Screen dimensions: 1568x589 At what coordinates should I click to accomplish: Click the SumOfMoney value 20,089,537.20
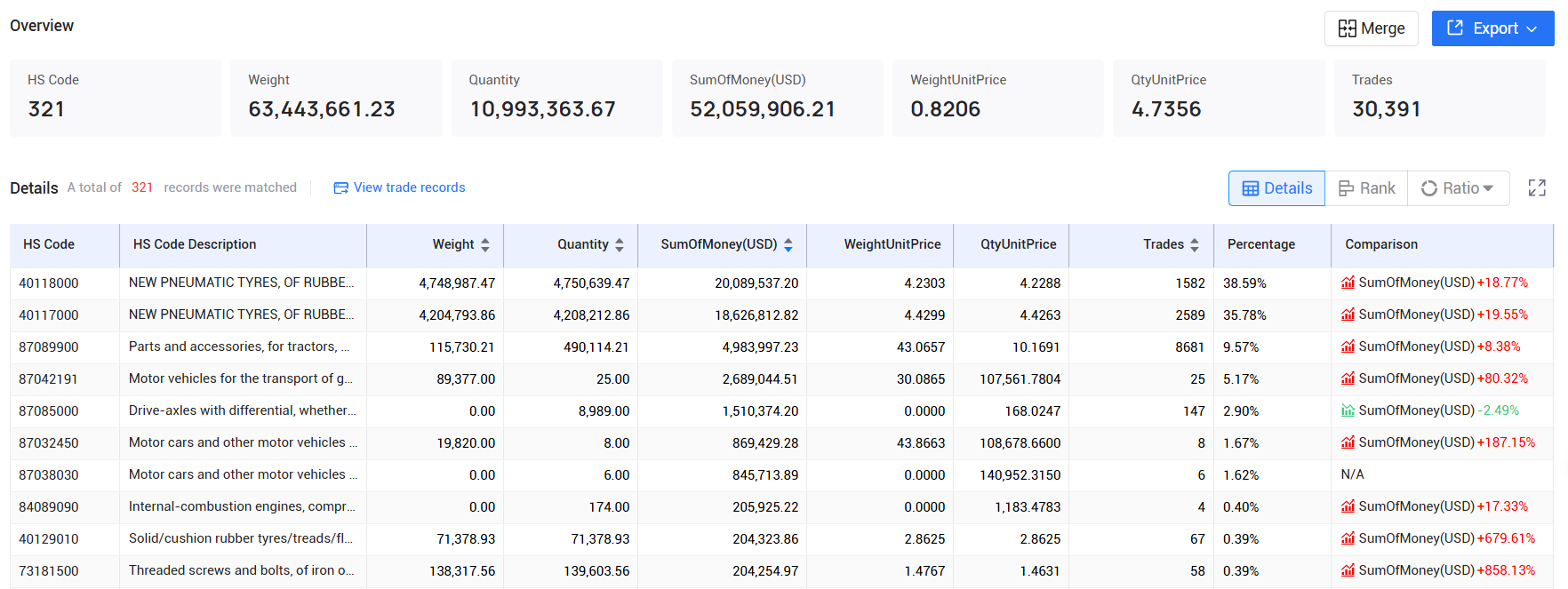pyautogui.click(x=756, y=283)
